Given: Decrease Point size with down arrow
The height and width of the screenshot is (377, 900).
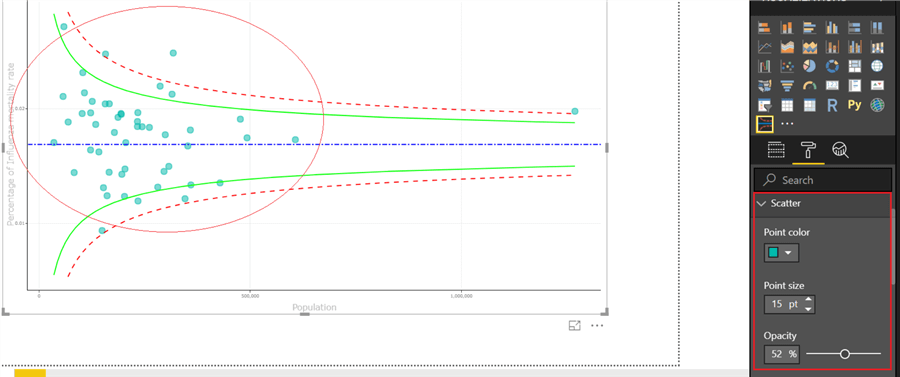Looking at the screenshot, I should pos(809,309).
